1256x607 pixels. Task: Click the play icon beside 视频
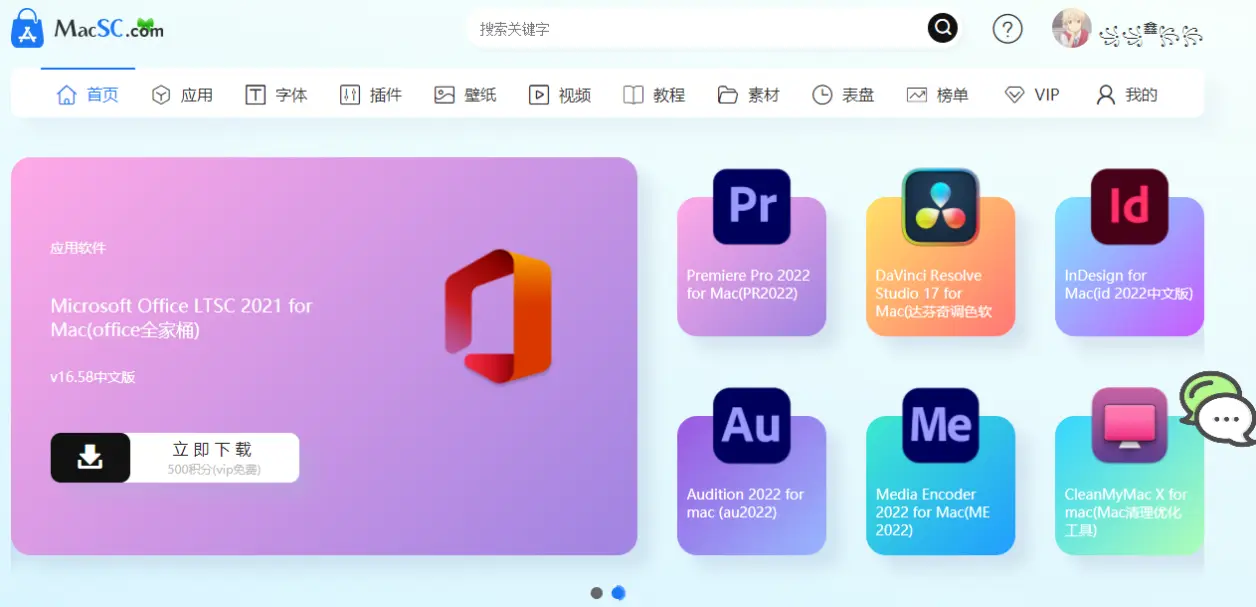click(x=539, y=95)
